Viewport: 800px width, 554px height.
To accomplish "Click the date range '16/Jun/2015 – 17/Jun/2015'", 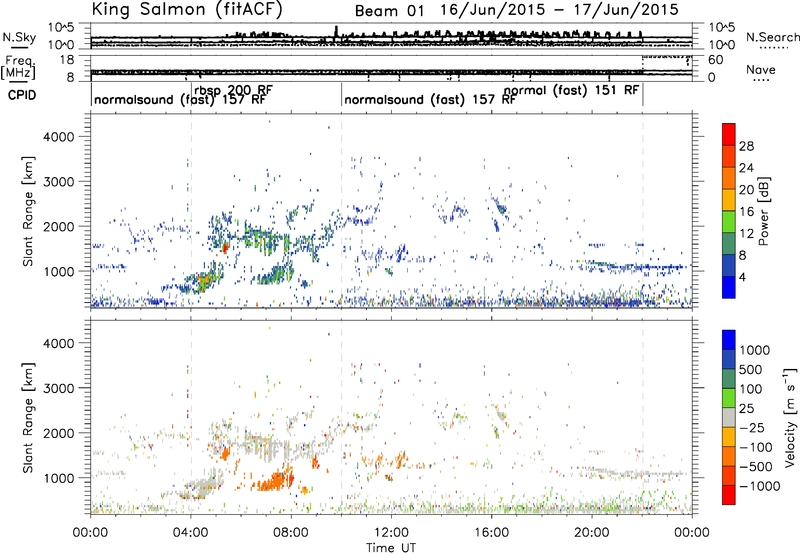I will pos(559,10).
